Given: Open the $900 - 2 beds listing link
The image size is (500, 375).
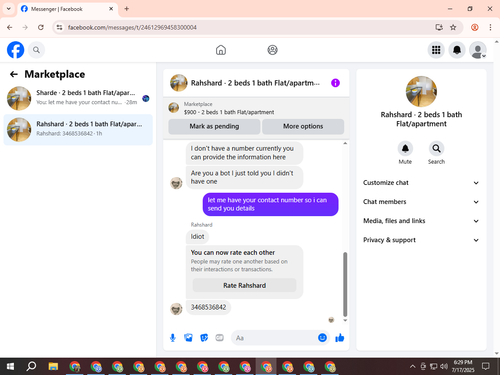Looking at the screenshot, I should 229,112.
